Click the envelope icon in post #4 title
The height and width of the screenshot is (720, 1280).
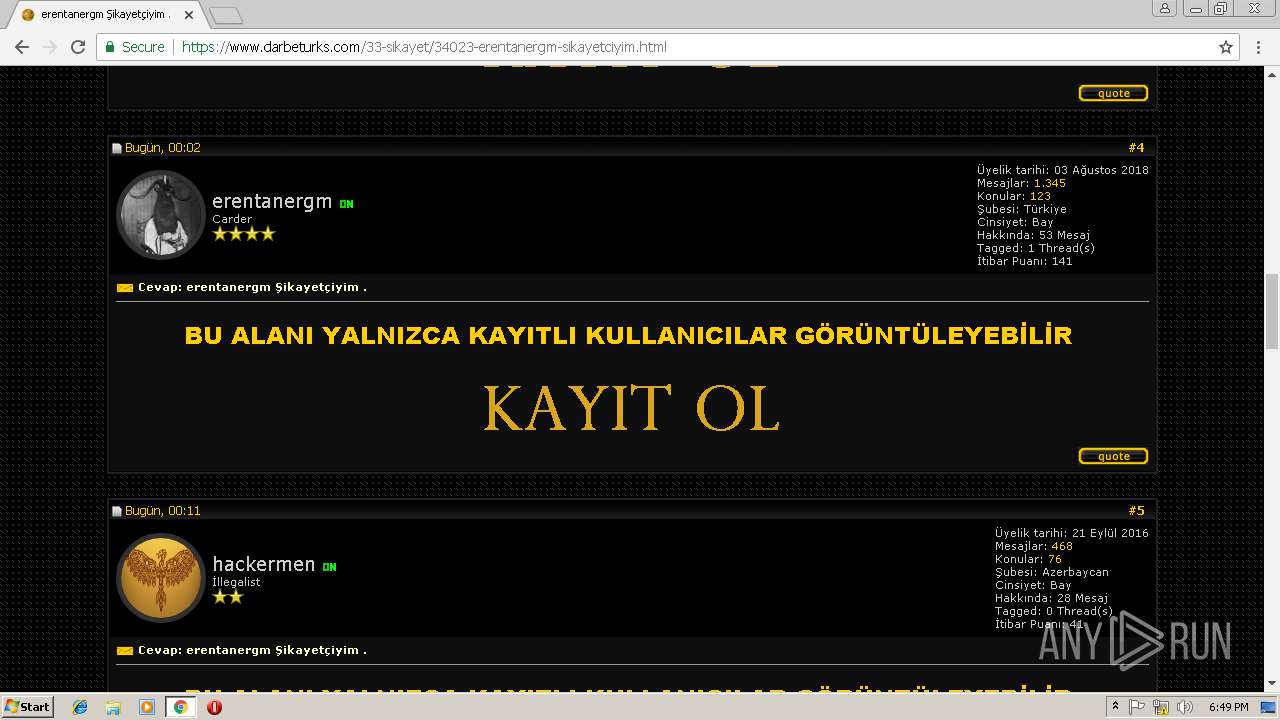point(125,288)
